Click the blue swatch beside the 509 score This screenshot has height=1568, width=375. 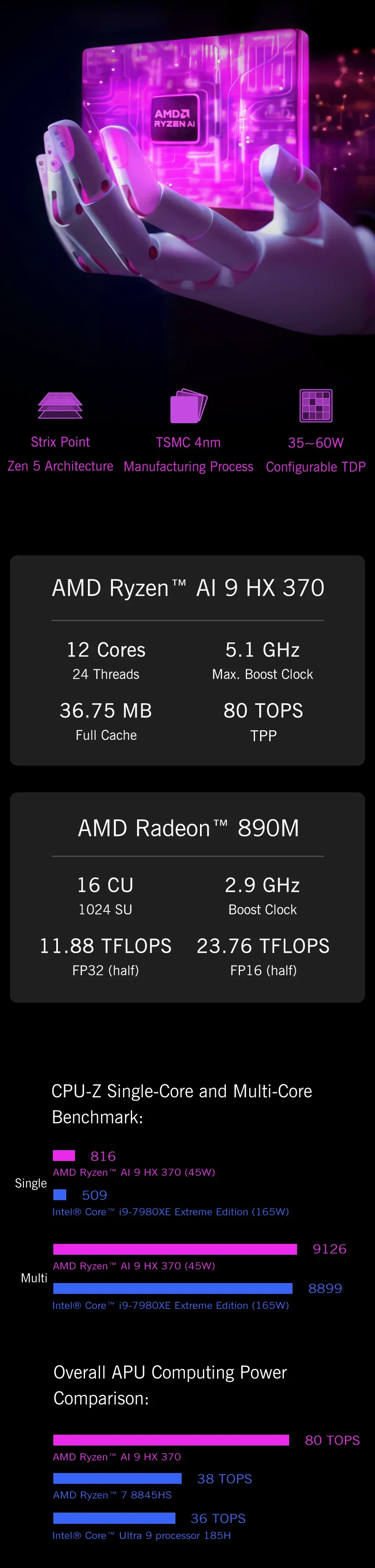tap(60, 1195)
